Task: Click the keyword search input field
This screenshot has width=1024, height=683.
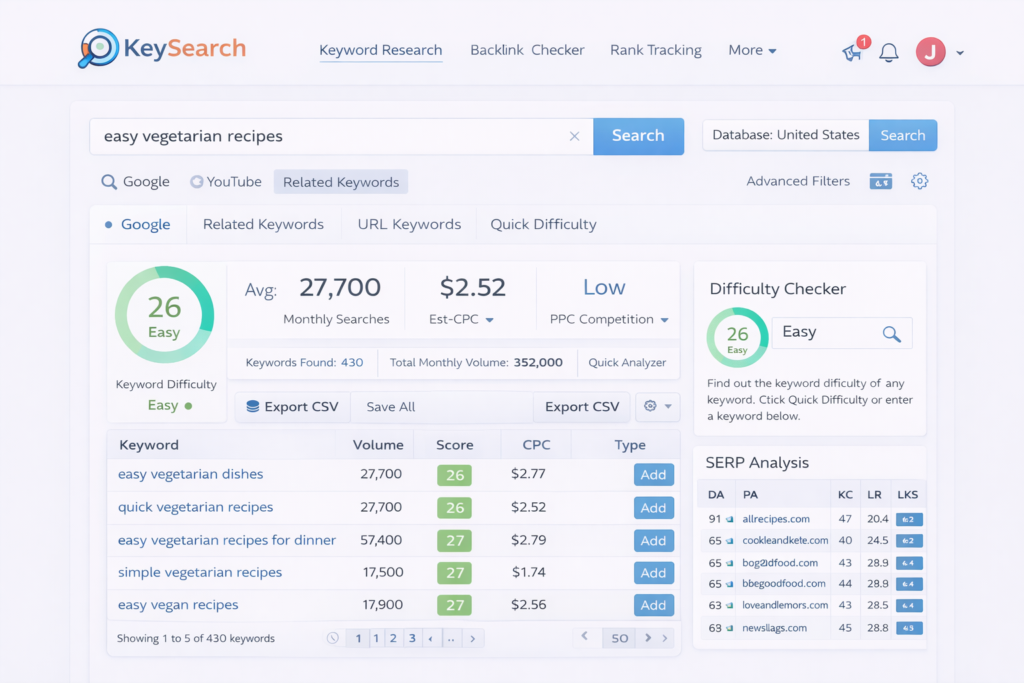Action: [x=330, y=137]
